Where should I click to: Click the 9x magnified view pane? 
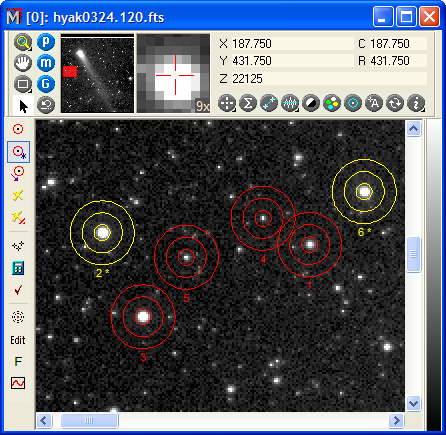click(173, 73)
